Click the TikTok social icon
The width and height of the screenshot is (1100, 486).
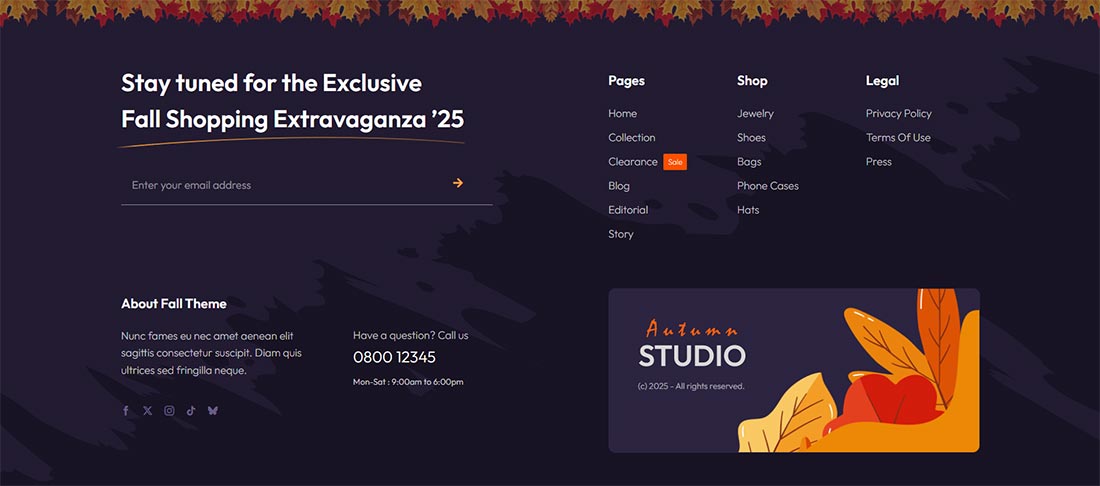point(191,411)
